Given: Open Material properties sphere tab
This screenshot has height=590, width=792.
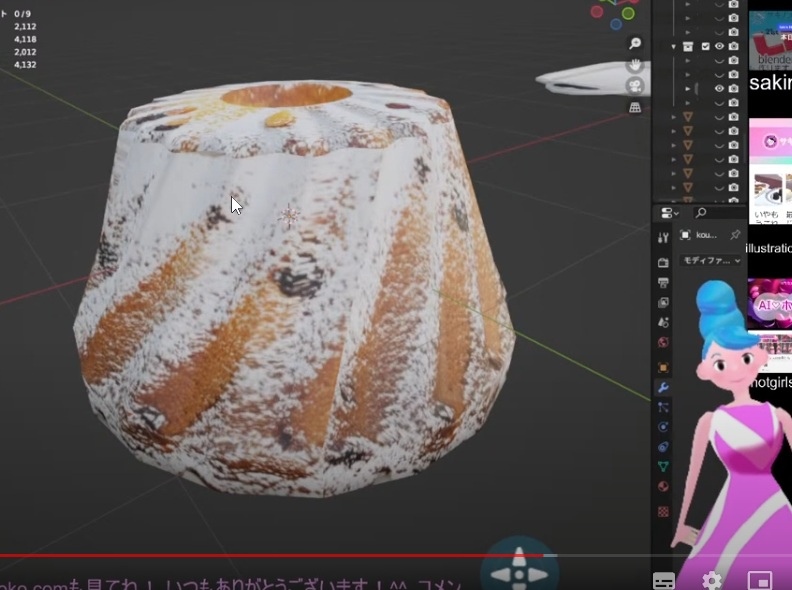Looking at the screenshot, I should tap(663, 486).
